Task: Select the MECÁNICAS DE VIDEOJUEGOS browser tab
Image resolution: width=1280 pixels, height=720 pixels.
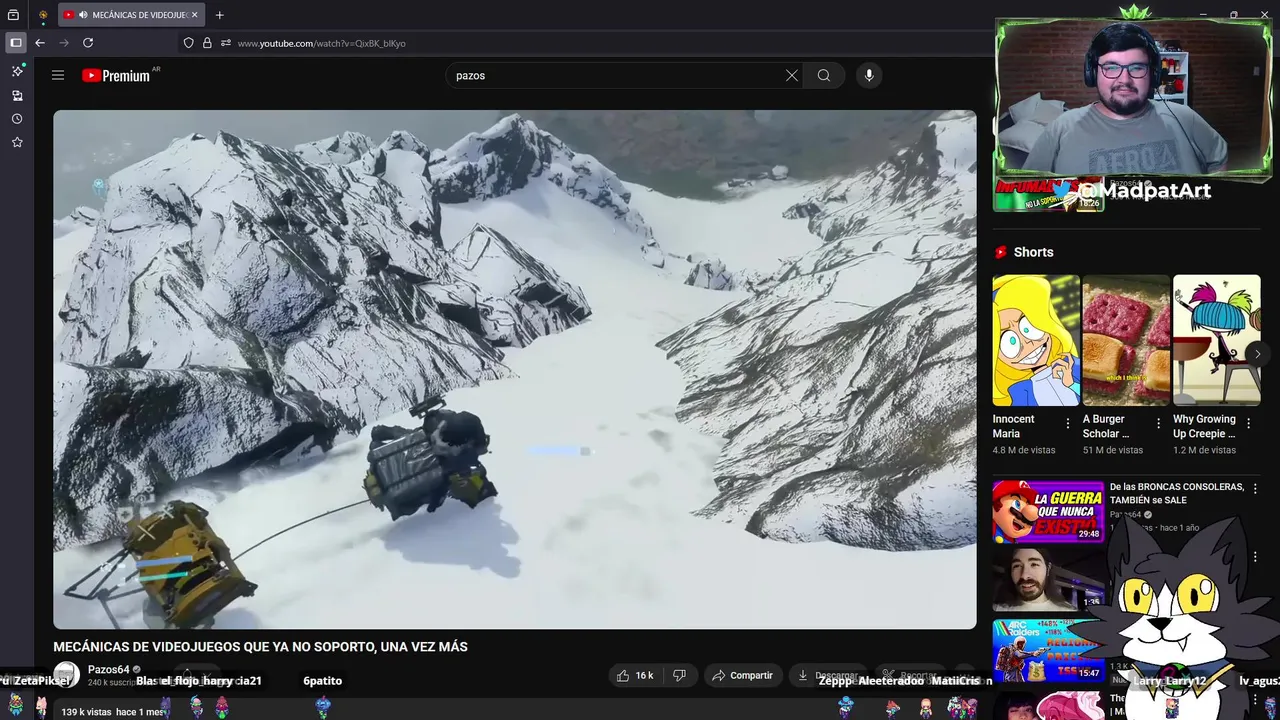Action: click(x=130, y=15)
